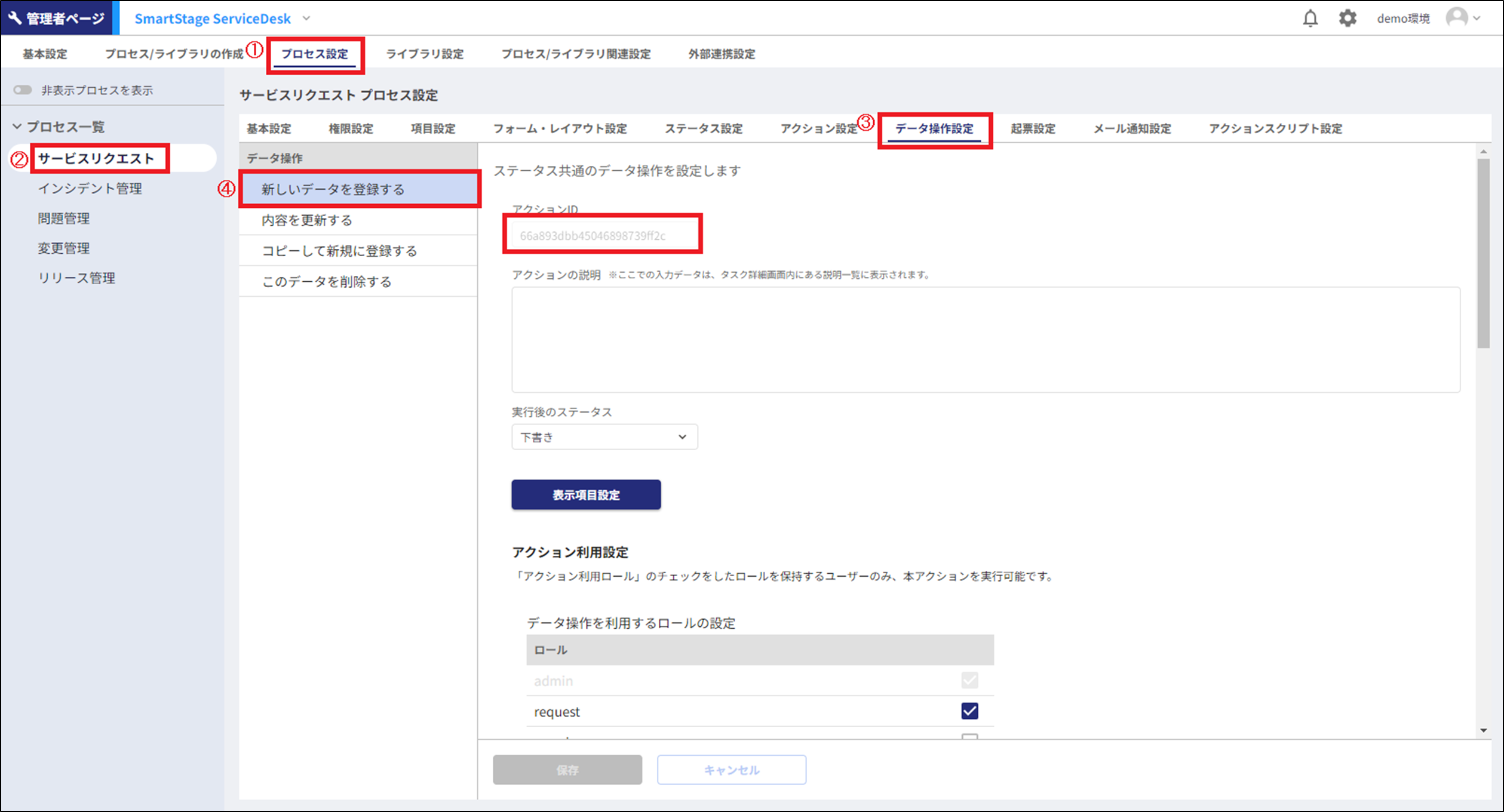Click the notification bell icon
Viewport: 1504px width, 812px height.
pos(1309,17)
